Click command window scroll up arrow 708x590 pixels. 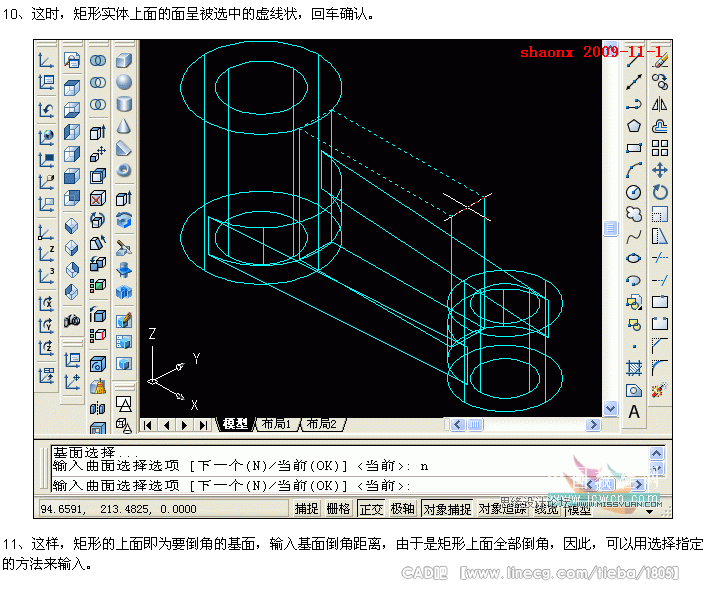coord(657,453)
